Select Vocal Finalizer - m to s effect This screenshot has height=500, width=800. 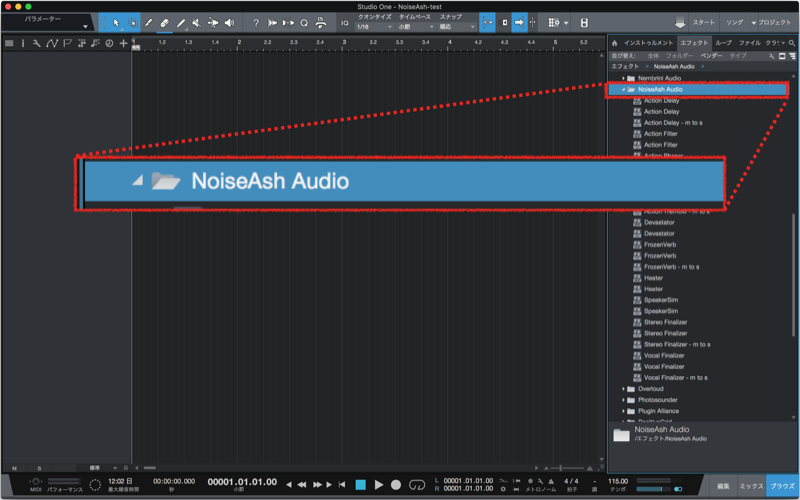tap(675, 378)
